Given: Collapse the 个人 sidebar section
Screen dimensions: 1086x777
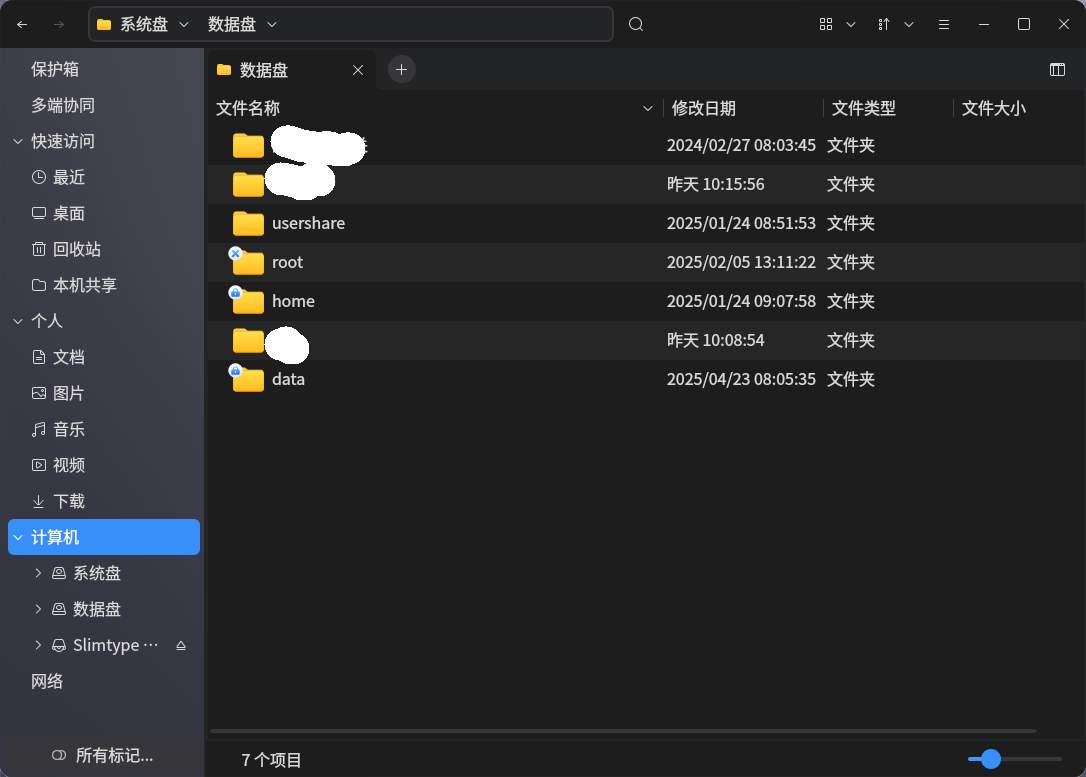Looking at the screenshot, I should (18, 321).
